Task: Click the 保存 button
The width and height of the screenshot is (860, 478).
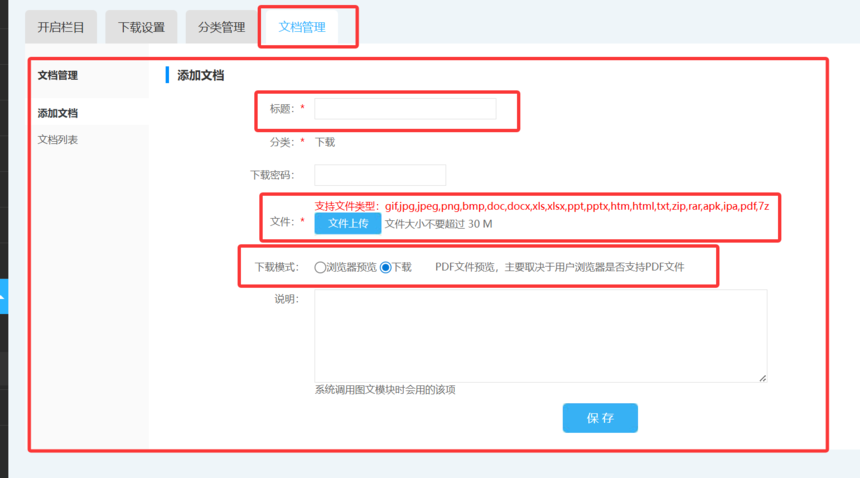Action: coord(600,418)
